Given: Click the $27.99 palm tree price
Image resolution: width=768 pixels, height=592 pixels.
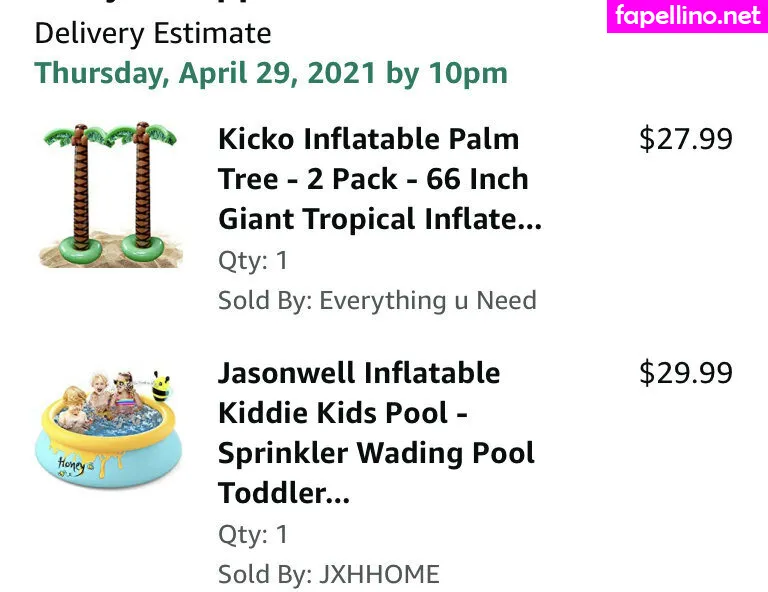Looking at the screenshot, I should (685, 139).
